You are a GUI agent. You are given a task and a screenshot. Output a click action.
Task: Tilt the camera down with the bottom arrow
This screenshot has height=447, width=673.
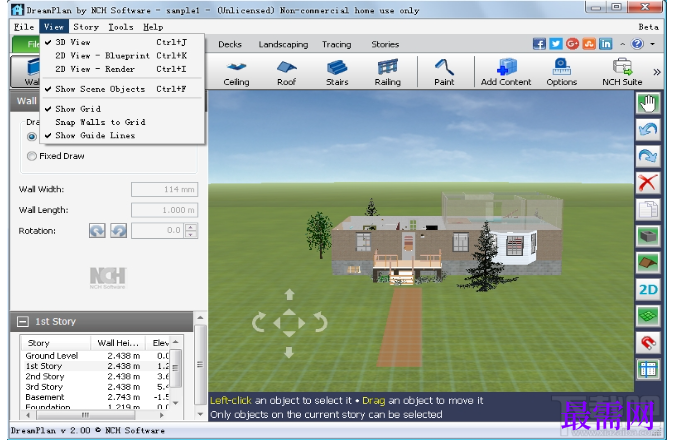(x=289, y=352)
